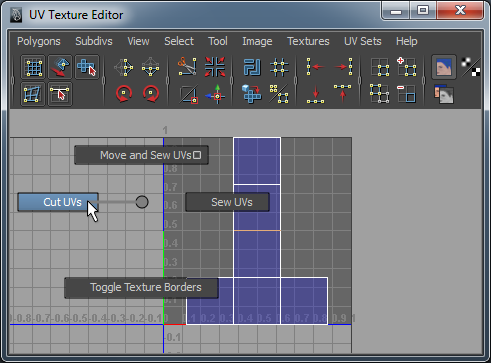This screenshot has width=491, height=363.
Task: Open the UV Sets menu
Action: tap(363, 41)
